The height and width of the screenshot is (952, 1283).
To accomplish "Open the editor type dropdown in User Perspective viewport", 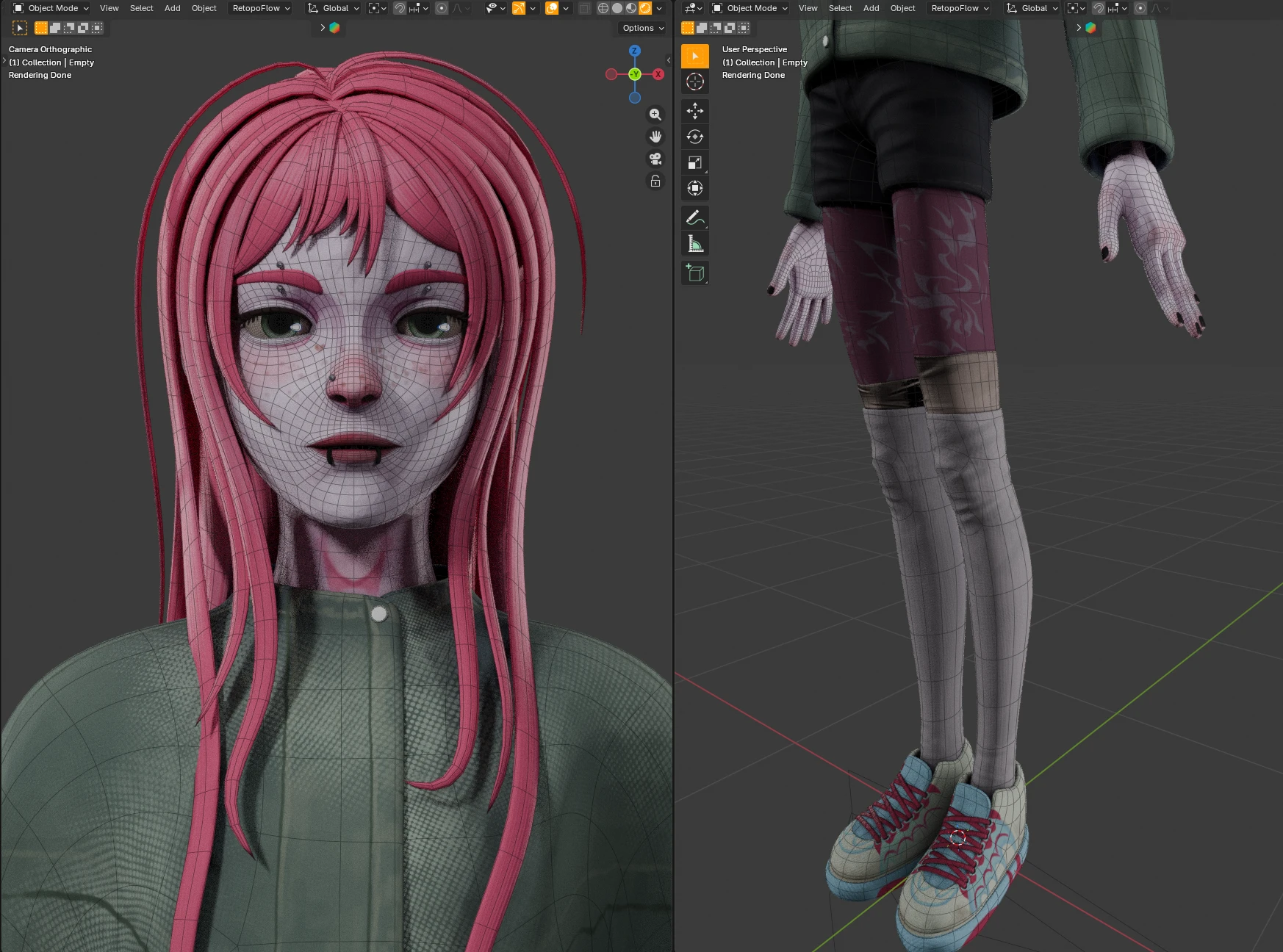I will (x=692, y=8).
